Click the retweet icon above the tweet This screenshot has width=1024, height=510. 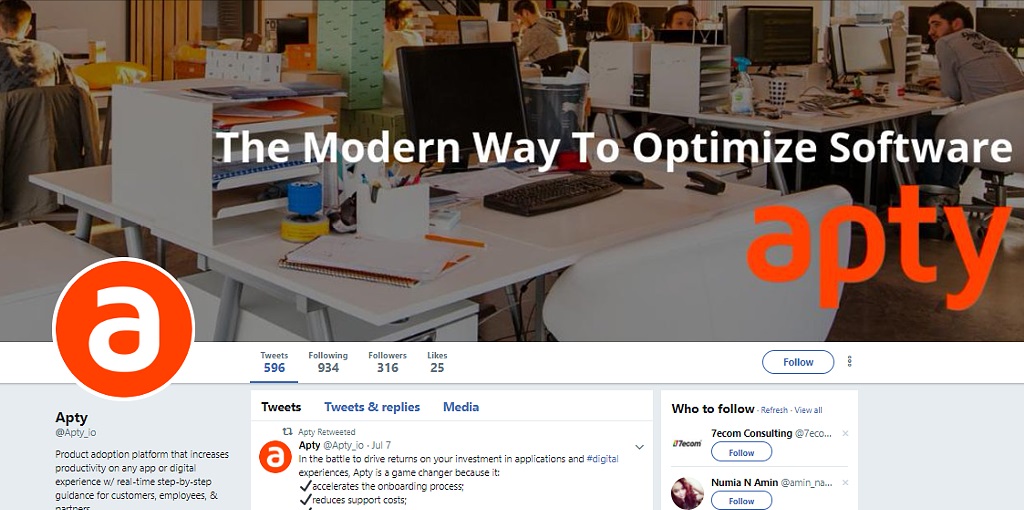click(287, 432)
